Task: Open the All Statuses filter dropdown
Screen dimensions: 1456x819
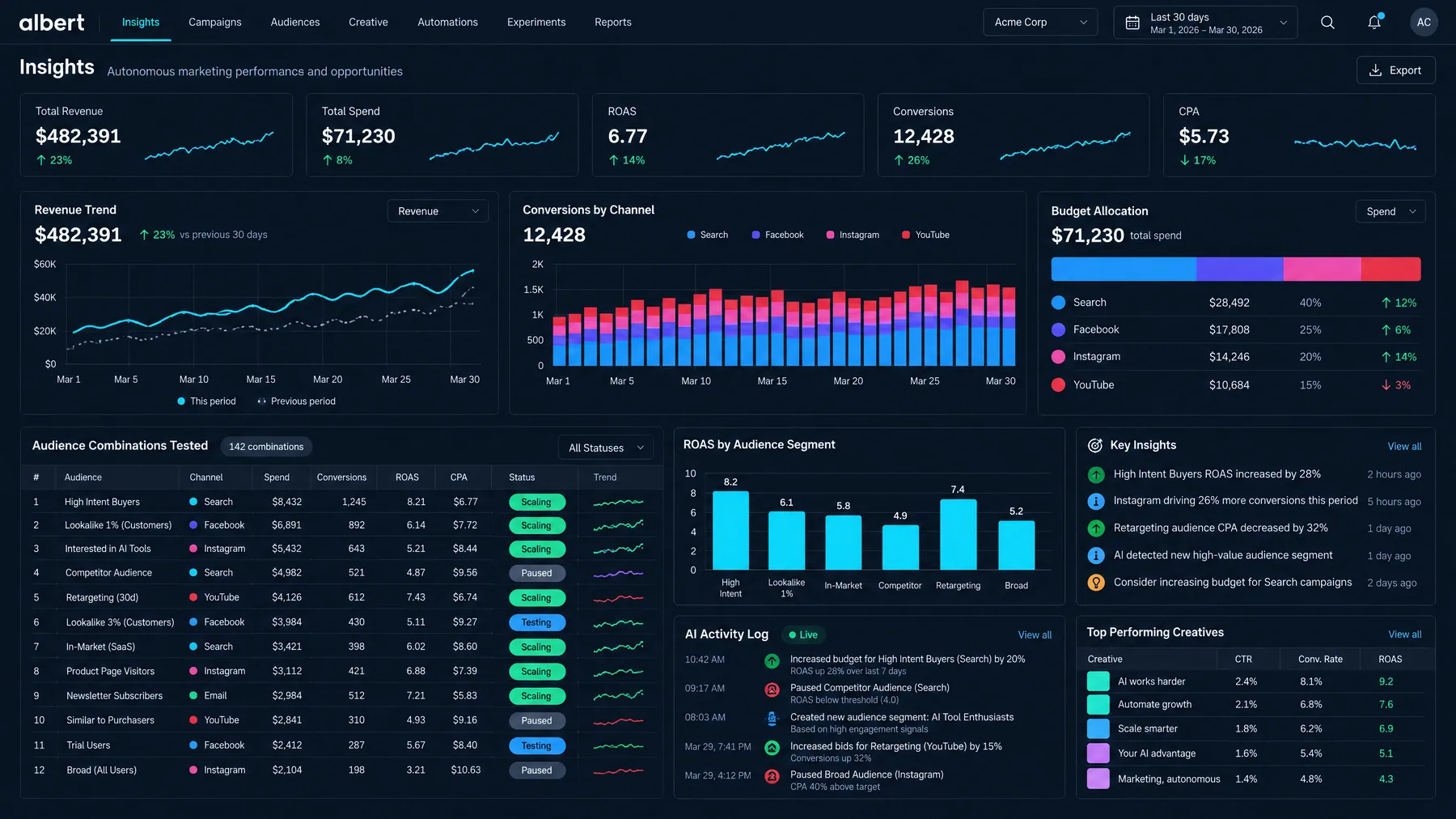Action: click(x=606, y=448)
